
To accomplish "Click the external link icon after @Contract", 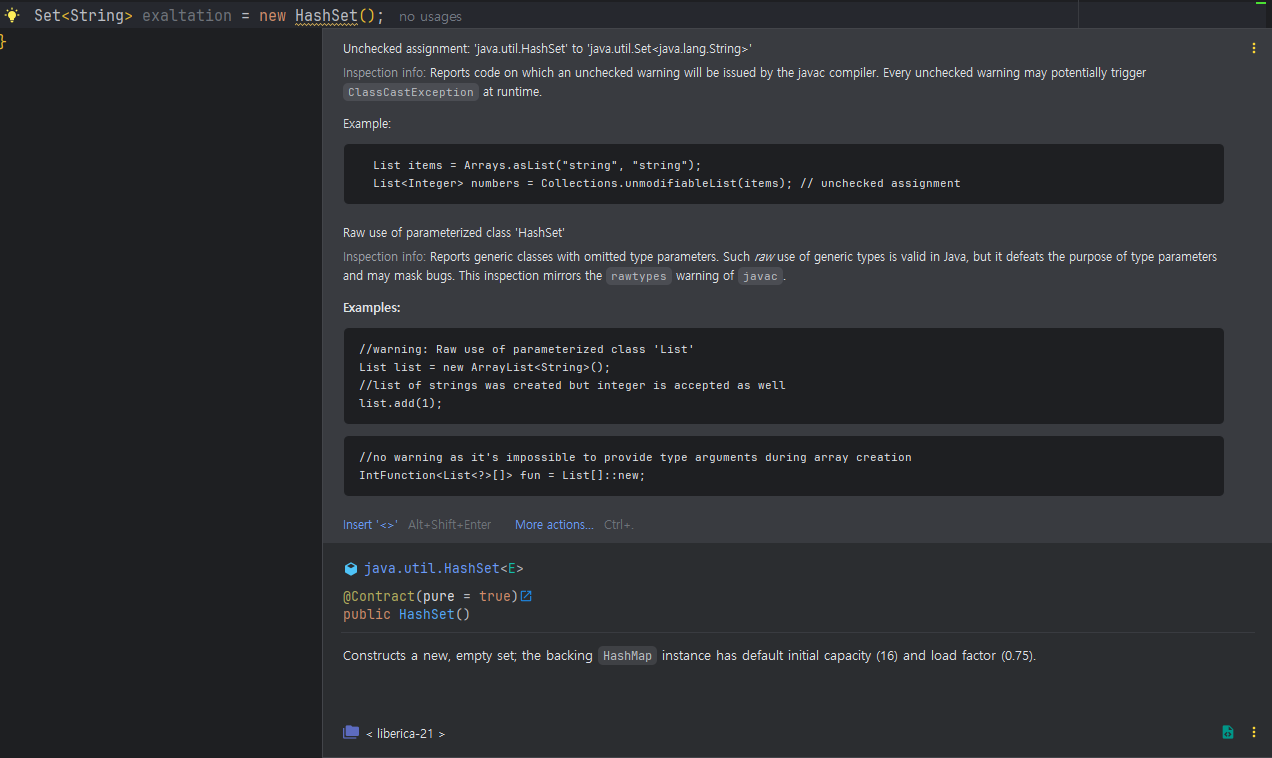I will (526, 596).
